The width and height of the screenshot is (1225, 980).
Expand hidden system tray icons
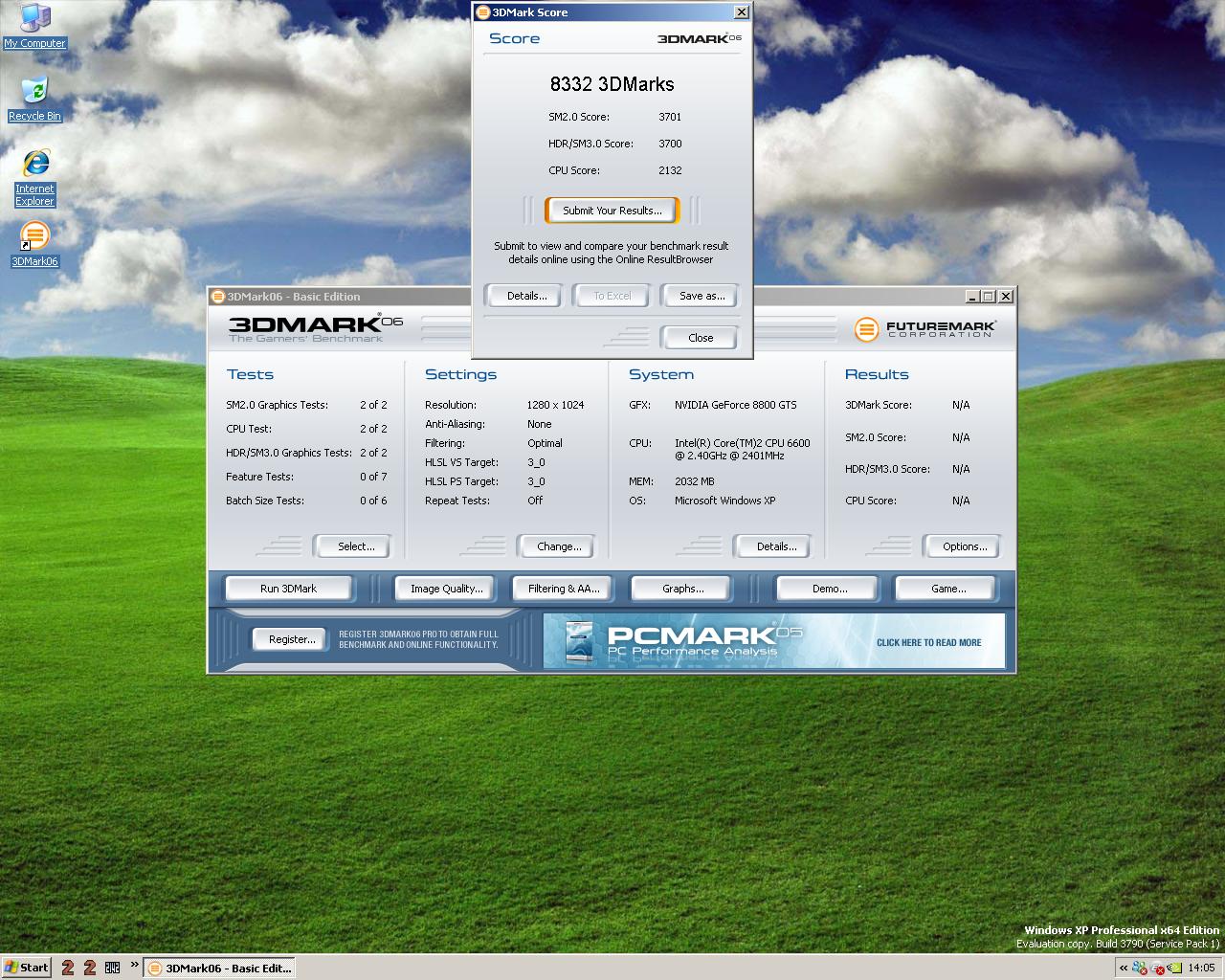tap(1124, 968)
